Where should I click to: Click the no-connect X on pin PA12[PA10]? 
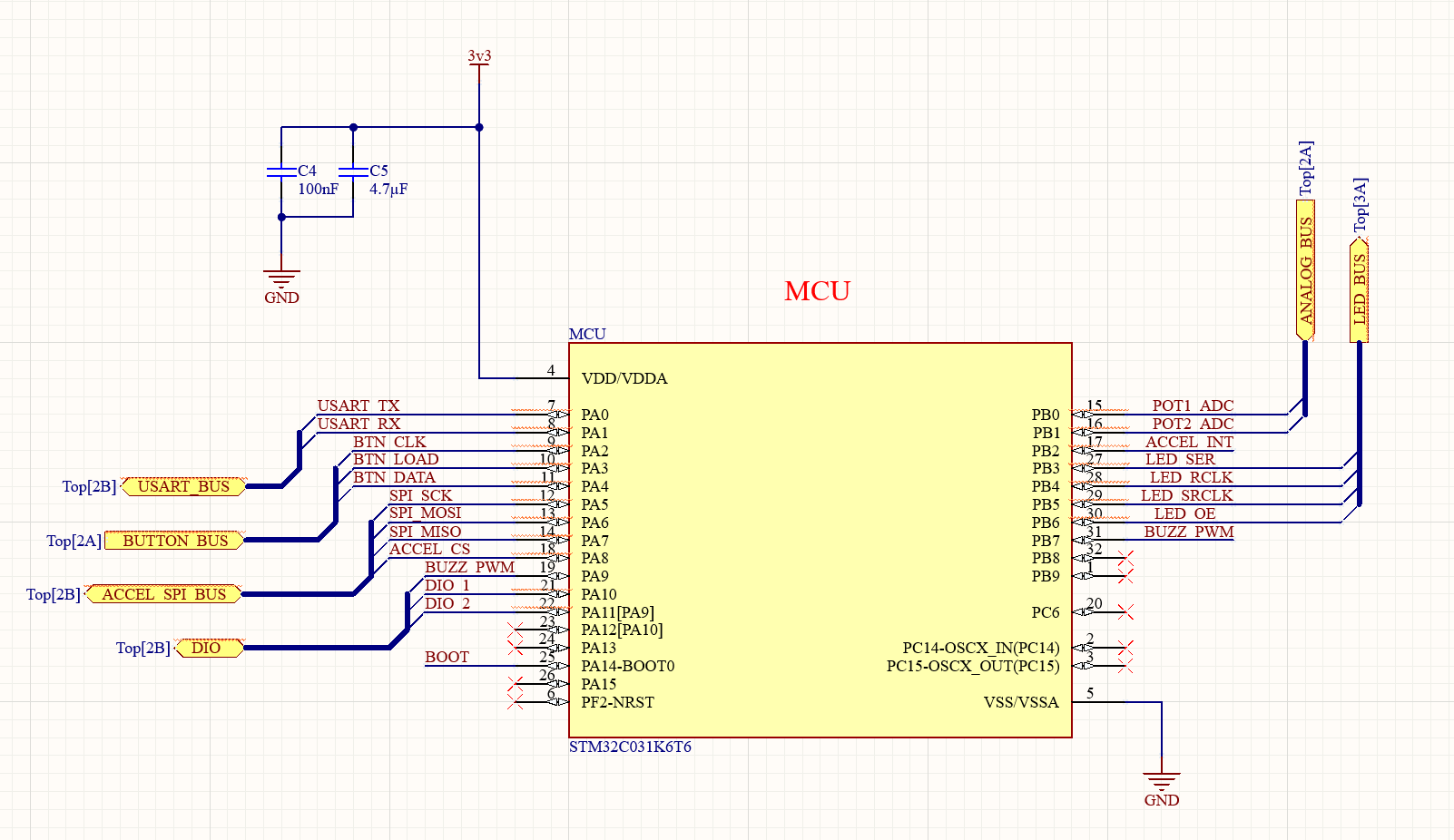tap(516, 630)
